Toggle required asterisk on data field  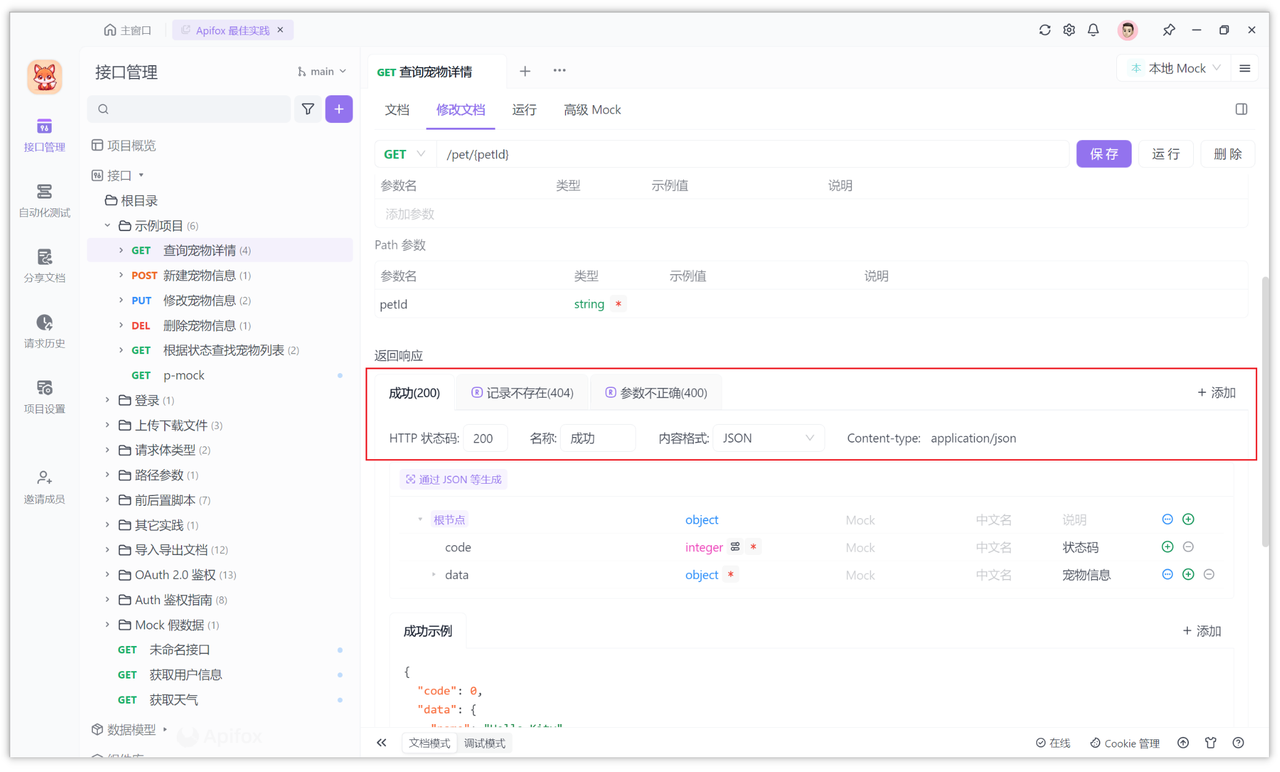(731, 575)
